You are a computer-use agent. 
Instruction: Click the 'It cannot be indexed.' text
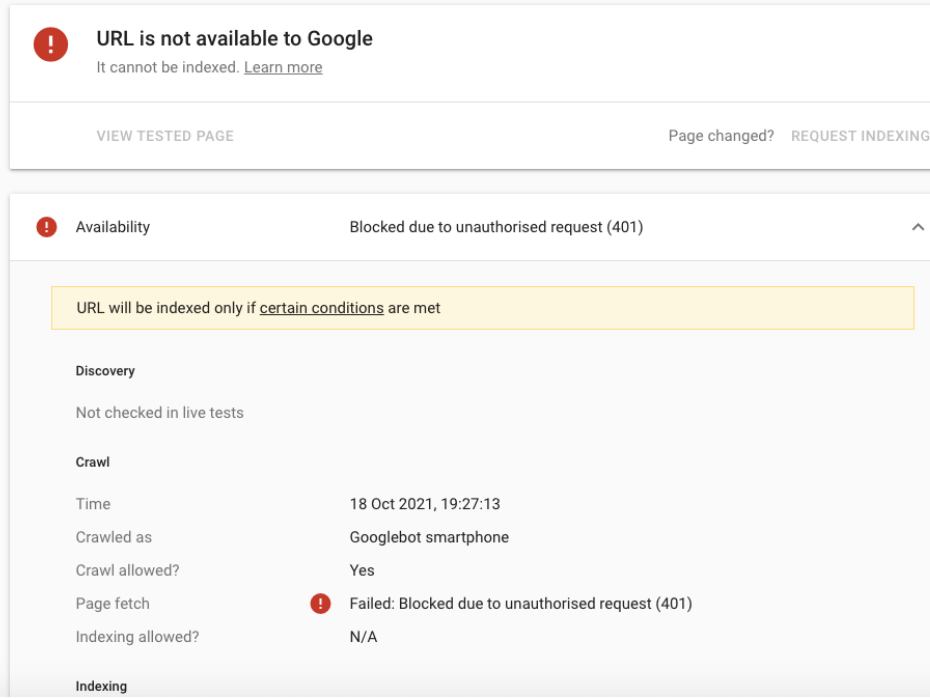[168, 68]
